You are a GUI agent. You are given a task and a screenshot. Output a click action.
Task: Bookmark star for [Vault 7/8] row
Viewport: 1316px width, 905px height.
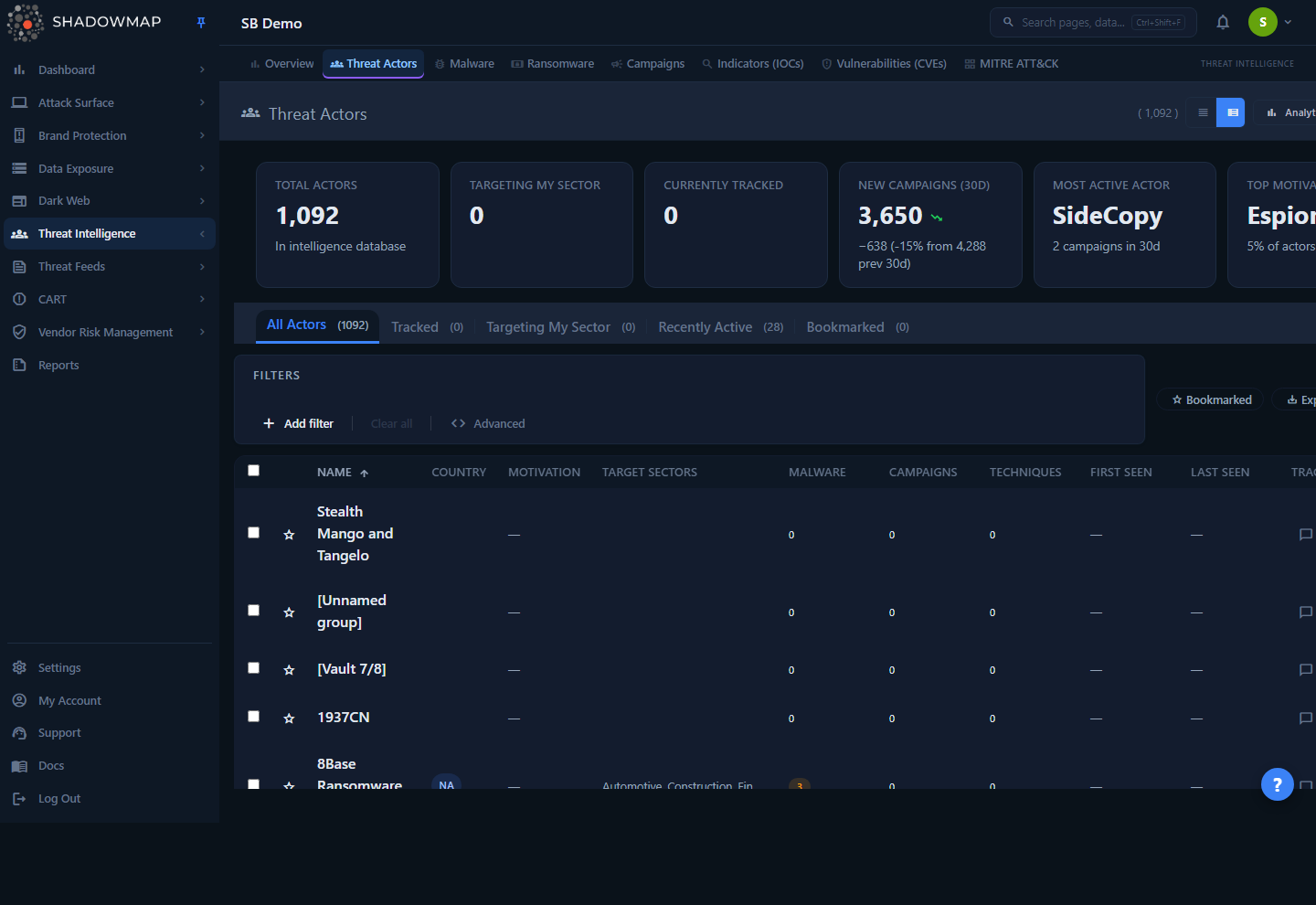pyautogui.click(x=289, y=670)
